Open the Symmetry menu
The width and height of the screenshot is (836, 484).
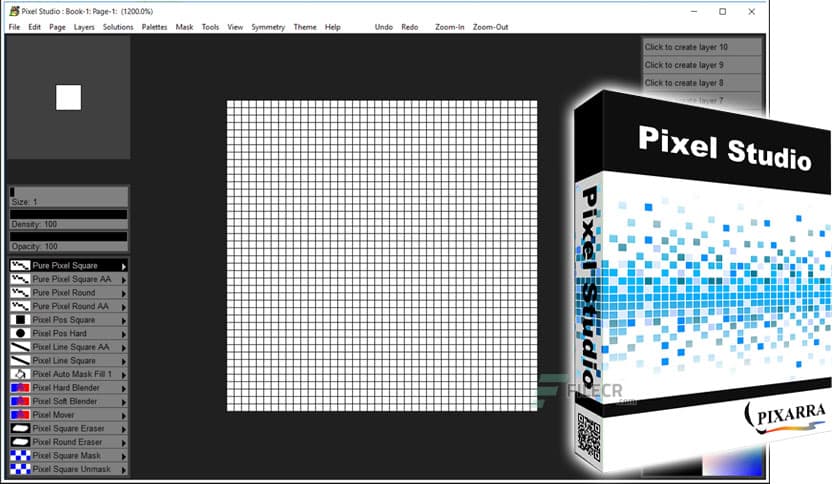coord(268,27)
